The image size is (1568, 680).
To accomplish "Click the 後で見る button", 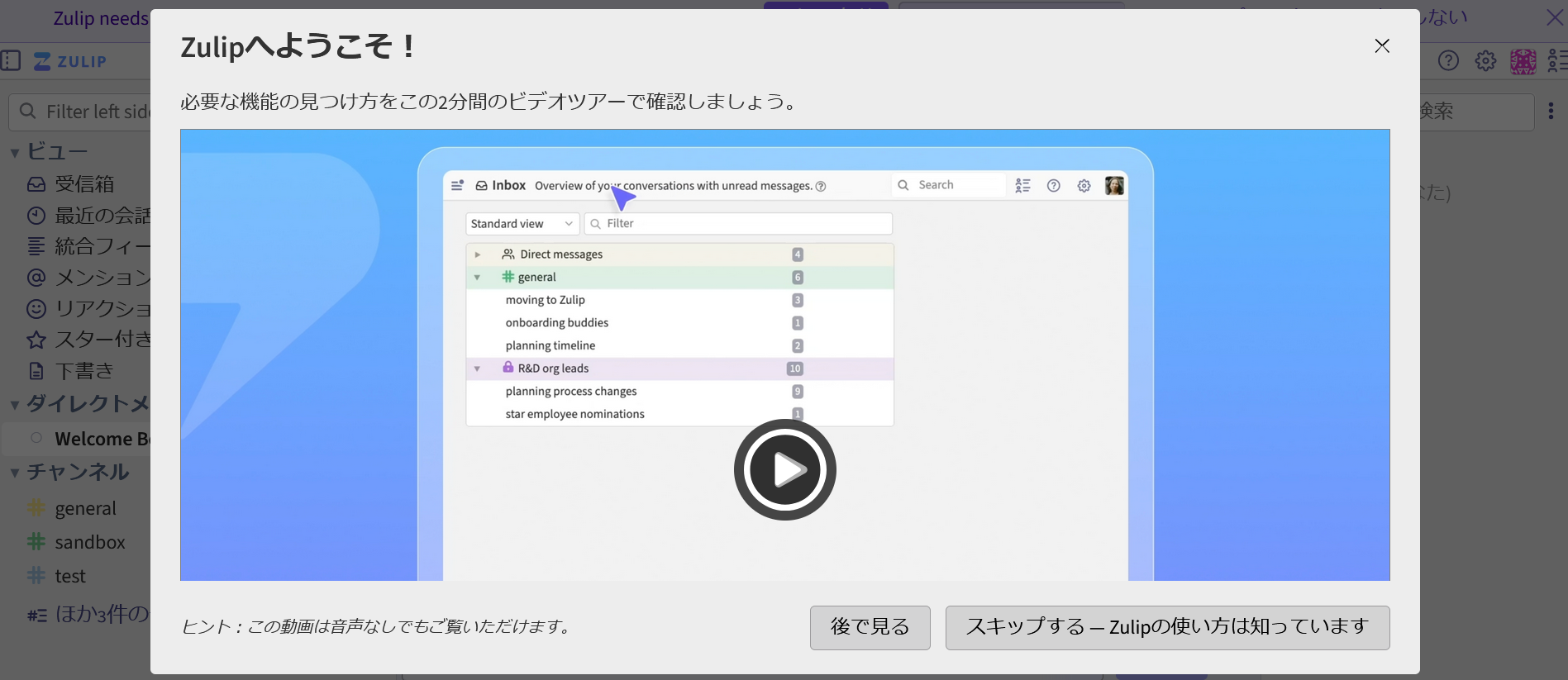I will tap(870, 627).
